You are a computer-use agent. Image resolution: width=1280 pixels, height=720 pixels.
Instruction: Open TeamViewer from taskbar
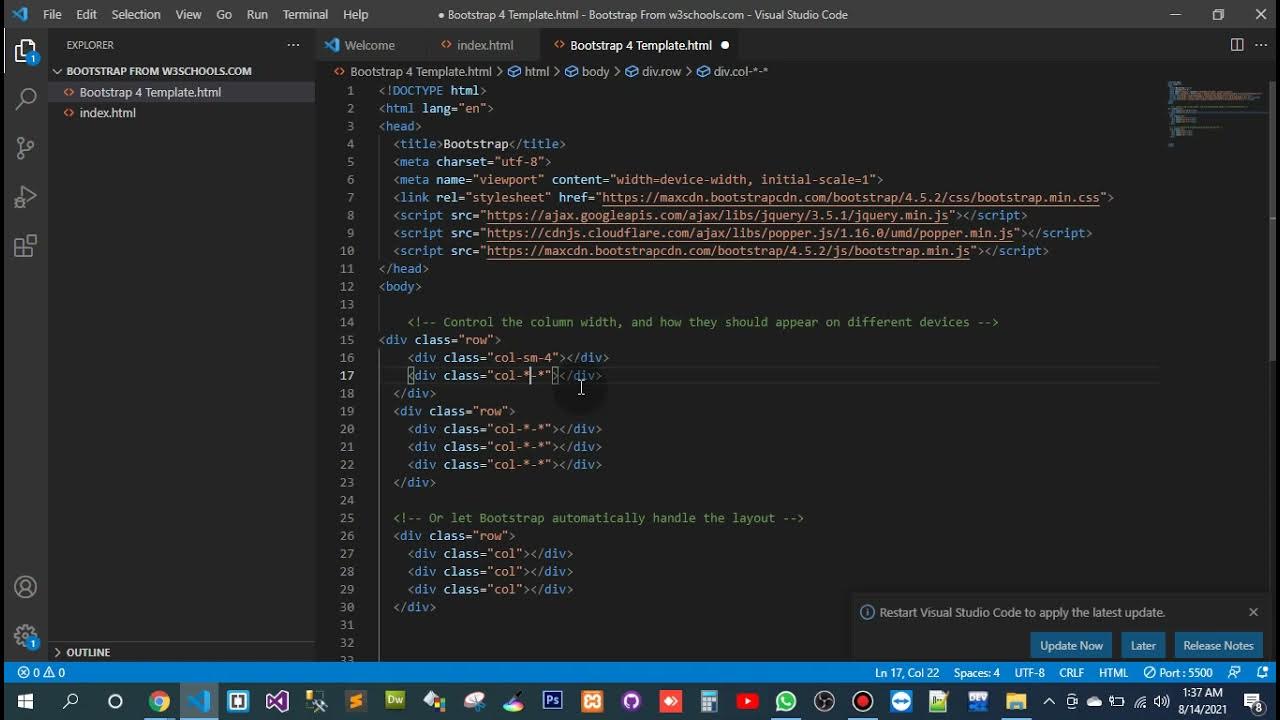point(901,701)
